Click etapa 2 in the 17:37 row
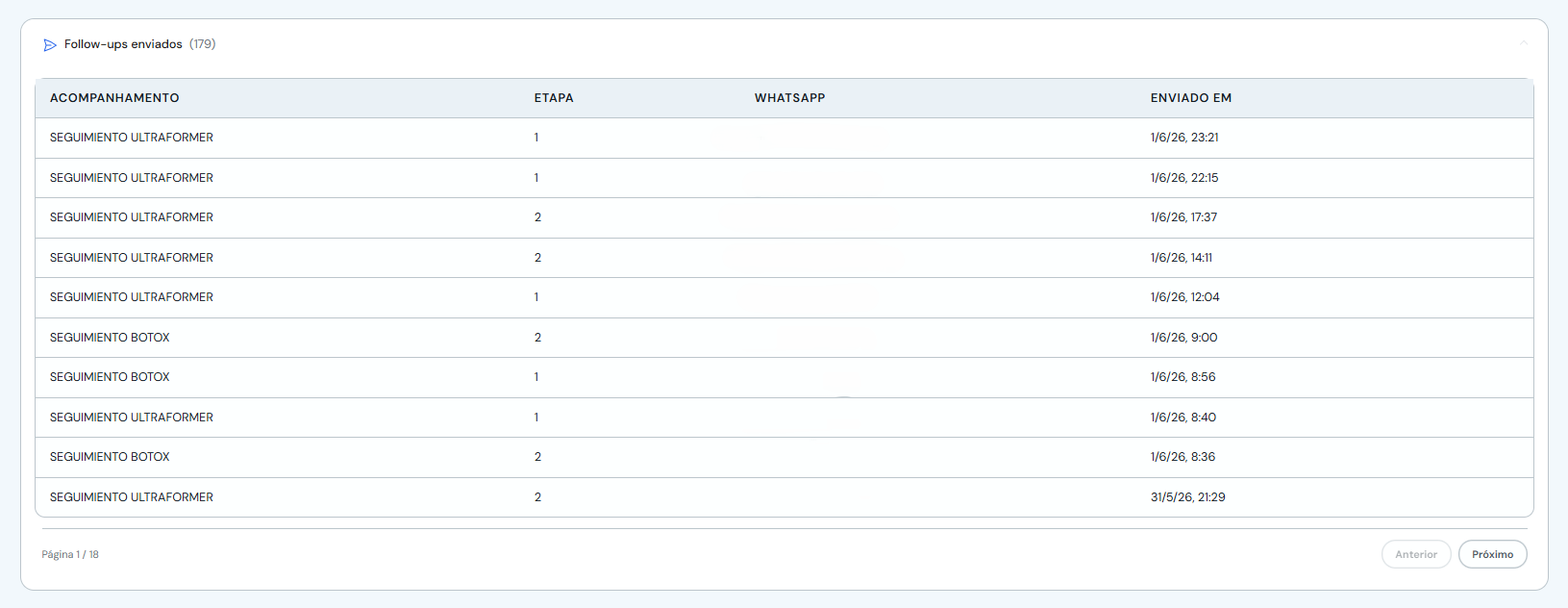 tap(537, 217)
